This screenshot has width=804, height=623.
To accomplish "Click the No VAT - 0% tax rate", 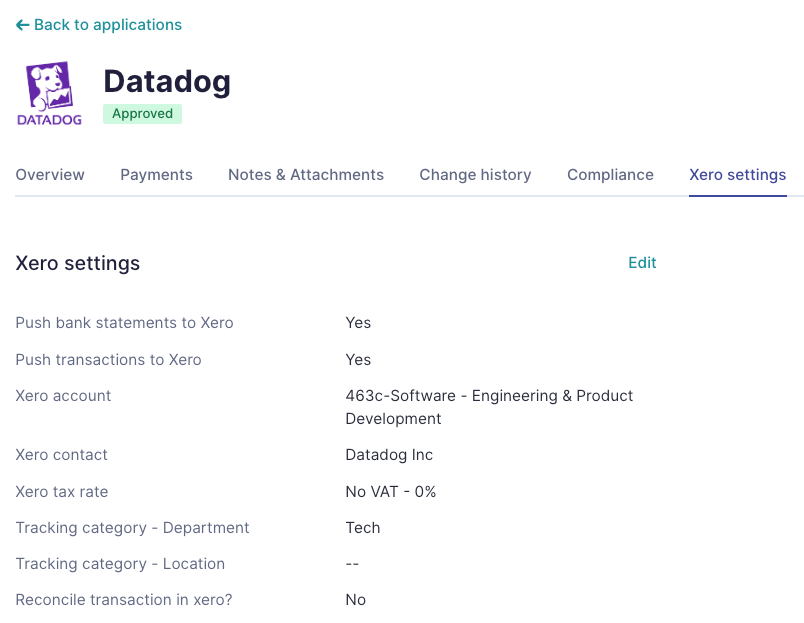I will (x=391, y=492).
